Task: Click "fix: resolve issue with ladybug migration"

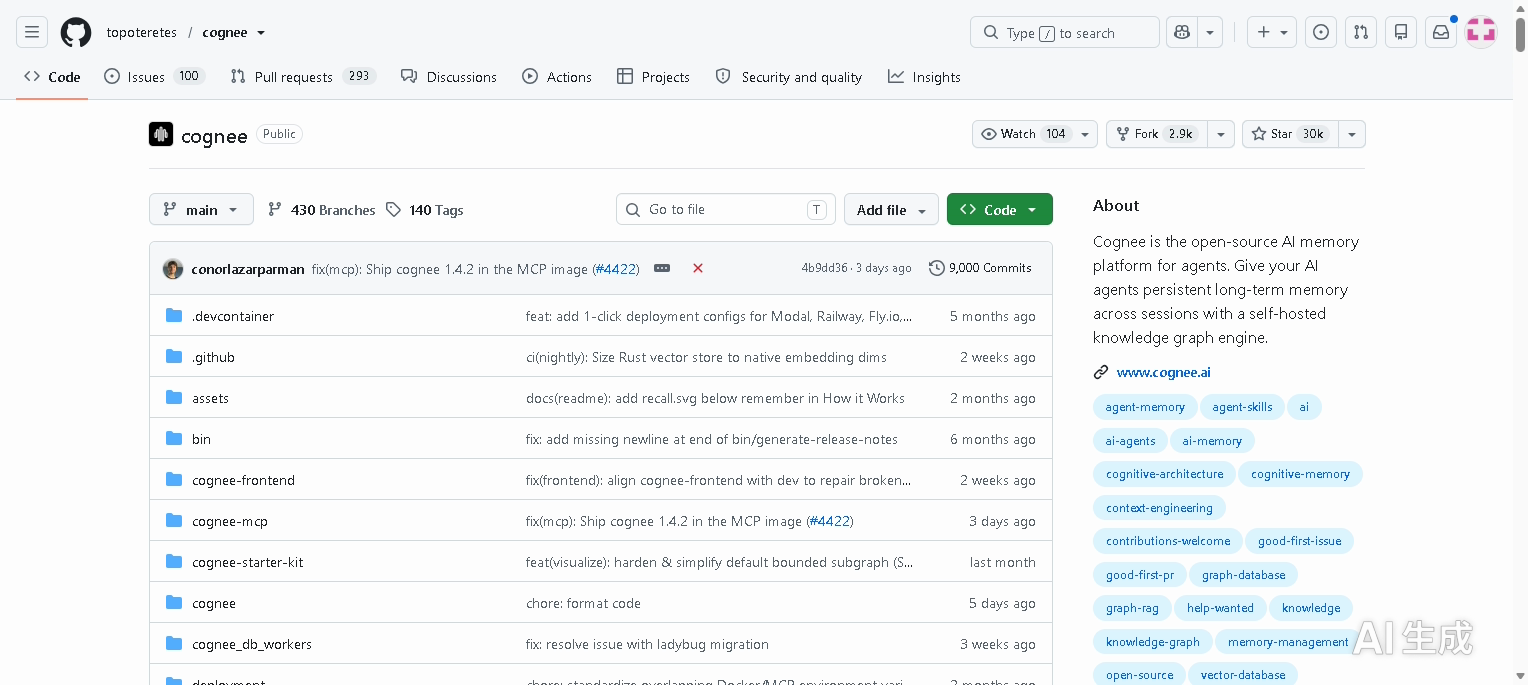Action: pos(647,644)
